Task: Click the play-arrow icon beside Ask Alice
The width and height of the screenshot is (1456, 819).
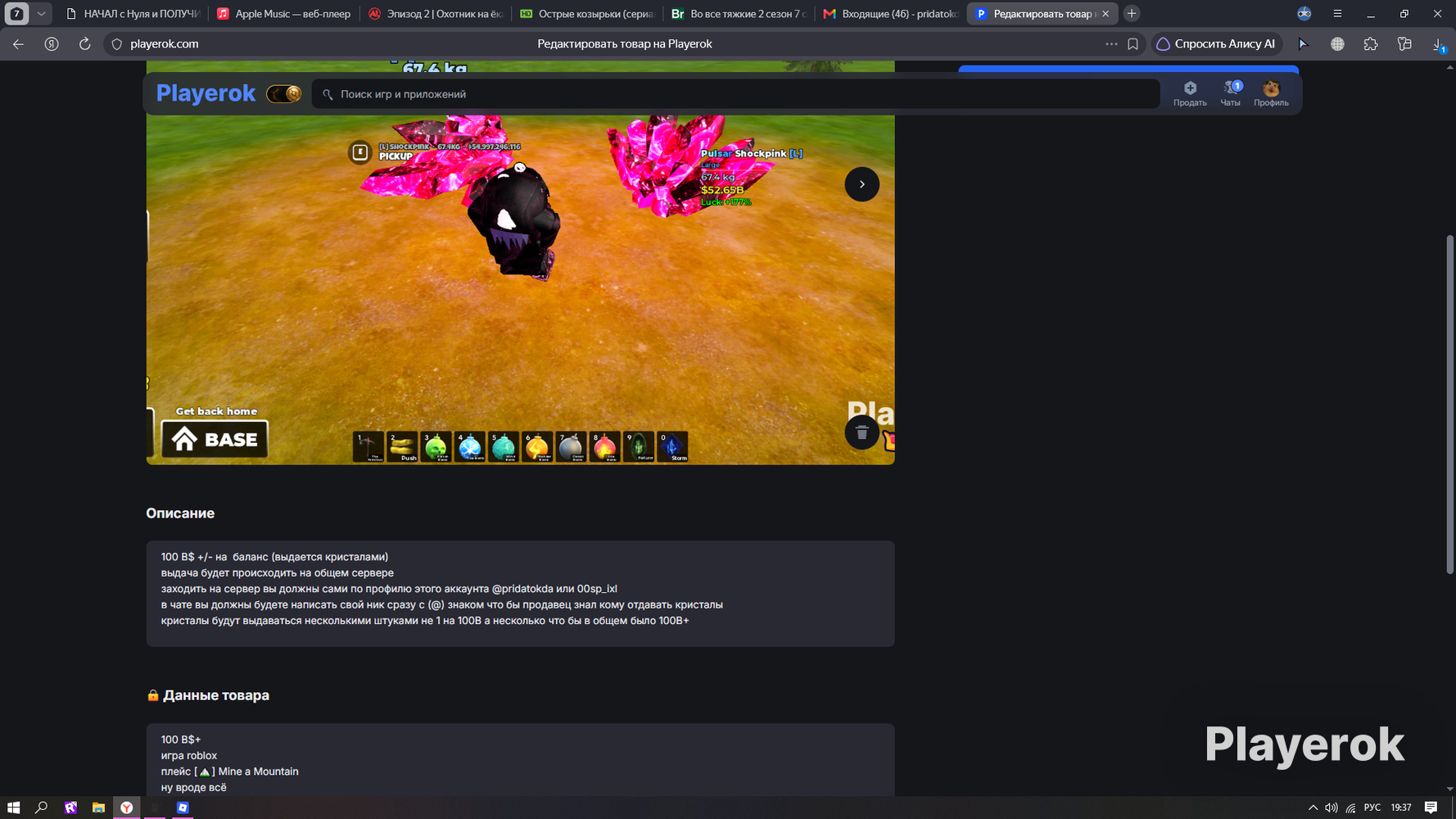Action: click(1304, 44)
